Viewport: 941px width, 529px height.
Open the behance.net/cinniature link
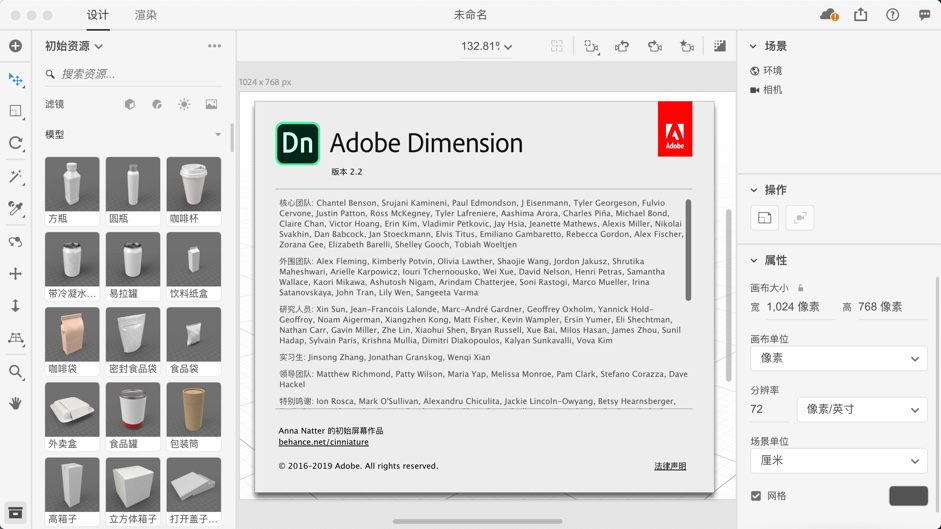click(323, 442)
